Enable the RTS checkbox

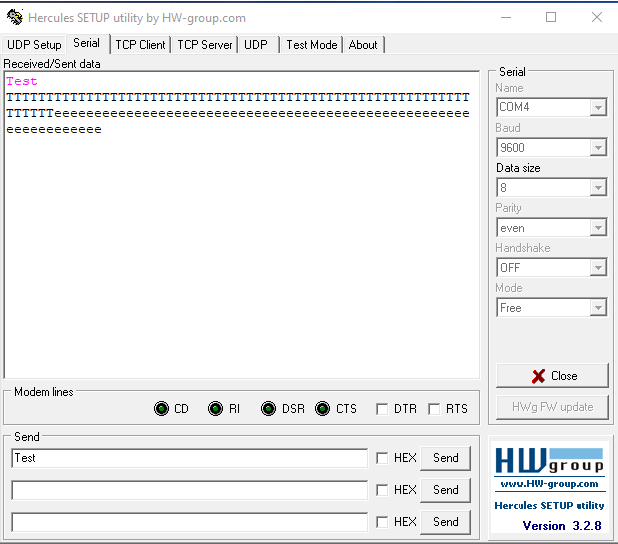pos(434,409)
